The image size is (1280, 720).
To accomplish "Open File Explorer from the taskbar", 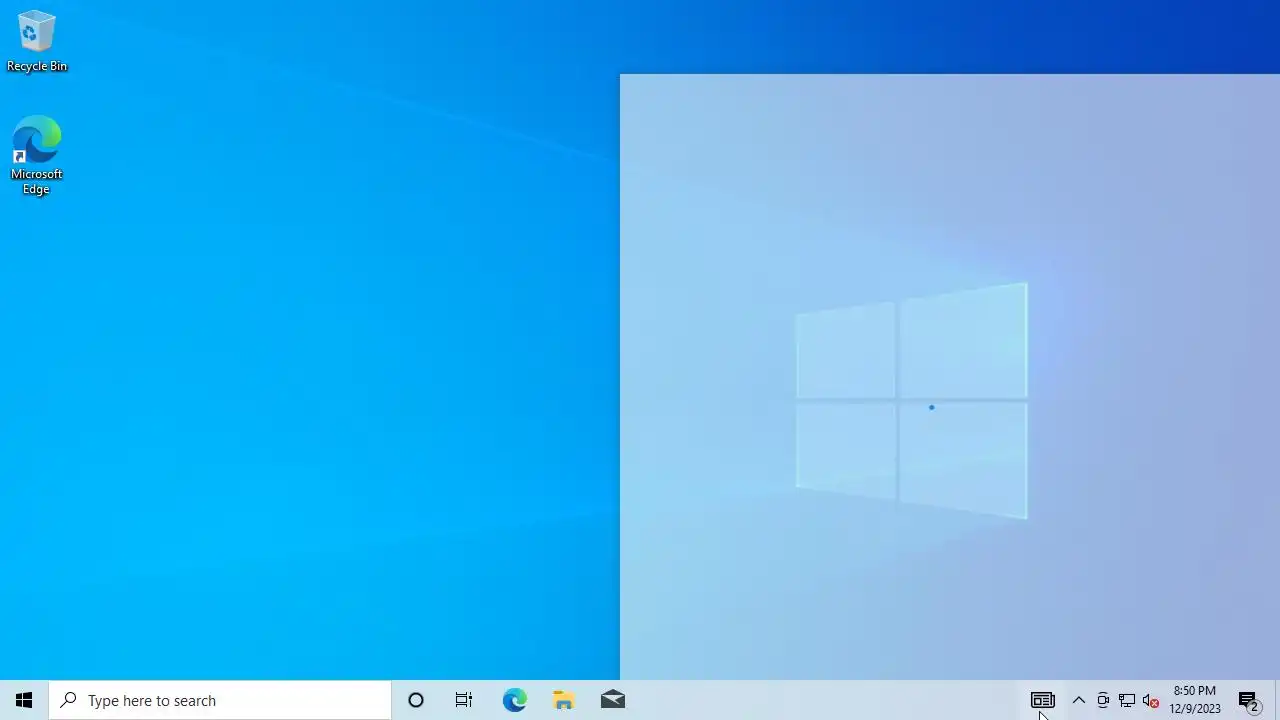I will tap(564, 700).
